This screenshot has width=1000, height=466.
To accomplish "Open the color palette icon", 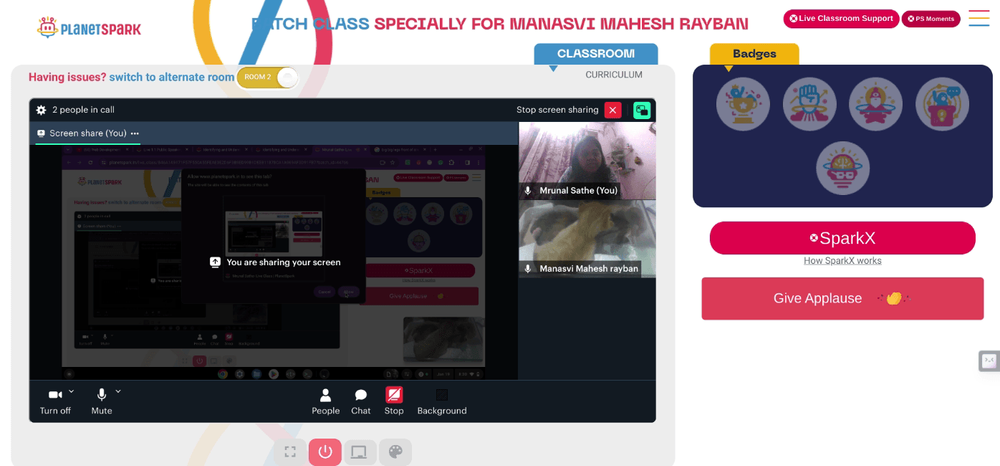I will 395,452.
